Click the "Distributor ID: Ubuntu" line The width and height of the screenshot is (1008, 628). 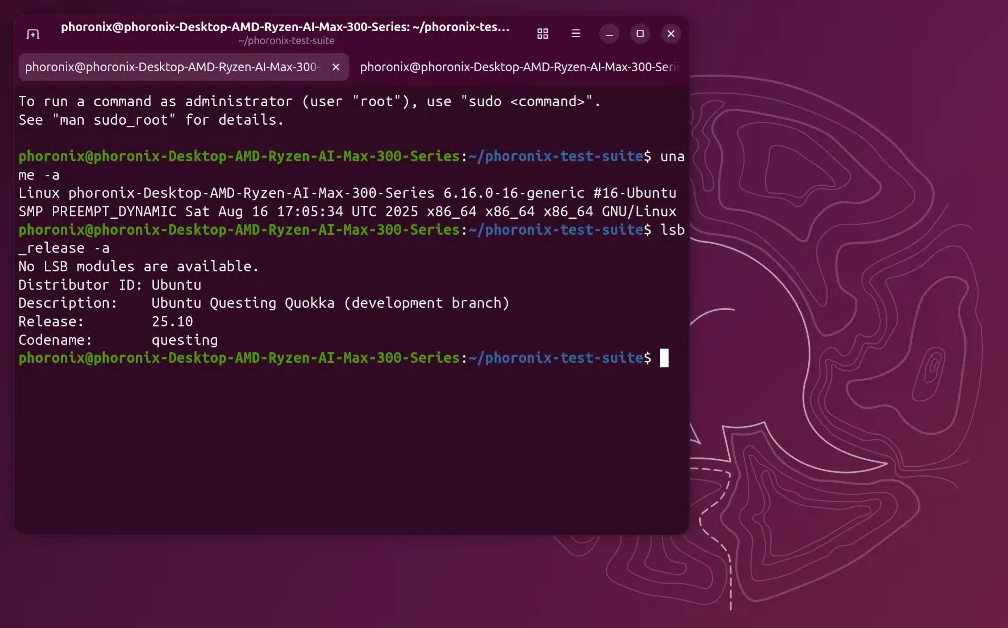click(x=110, y=285)
